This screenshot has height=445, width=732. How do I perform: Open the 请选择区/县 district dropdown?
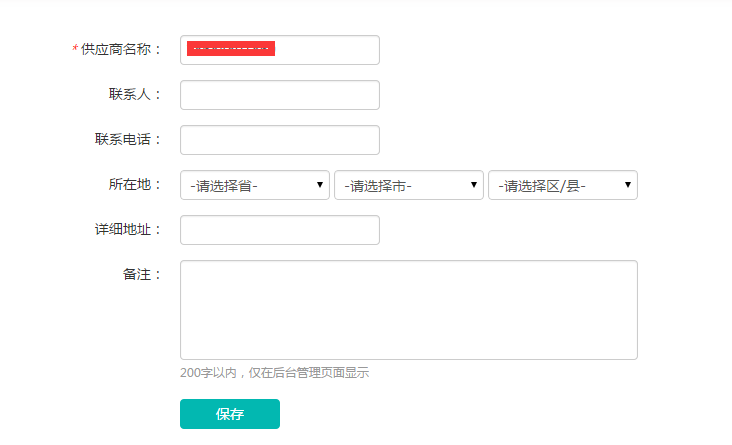pyautogui.click(x=562, y=185)
